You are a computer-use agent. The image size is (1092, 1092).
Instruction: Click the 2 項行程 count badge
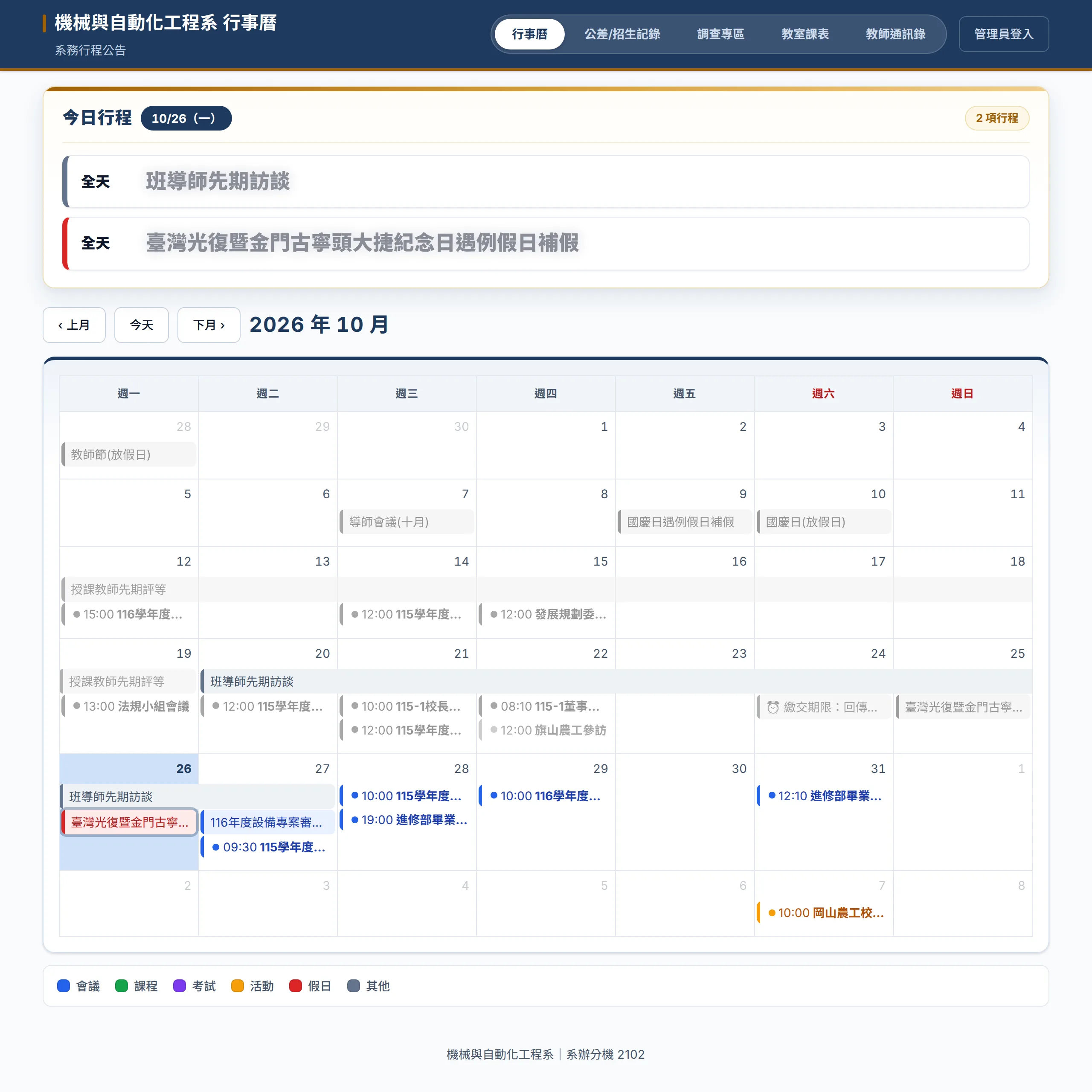[996, 118]
